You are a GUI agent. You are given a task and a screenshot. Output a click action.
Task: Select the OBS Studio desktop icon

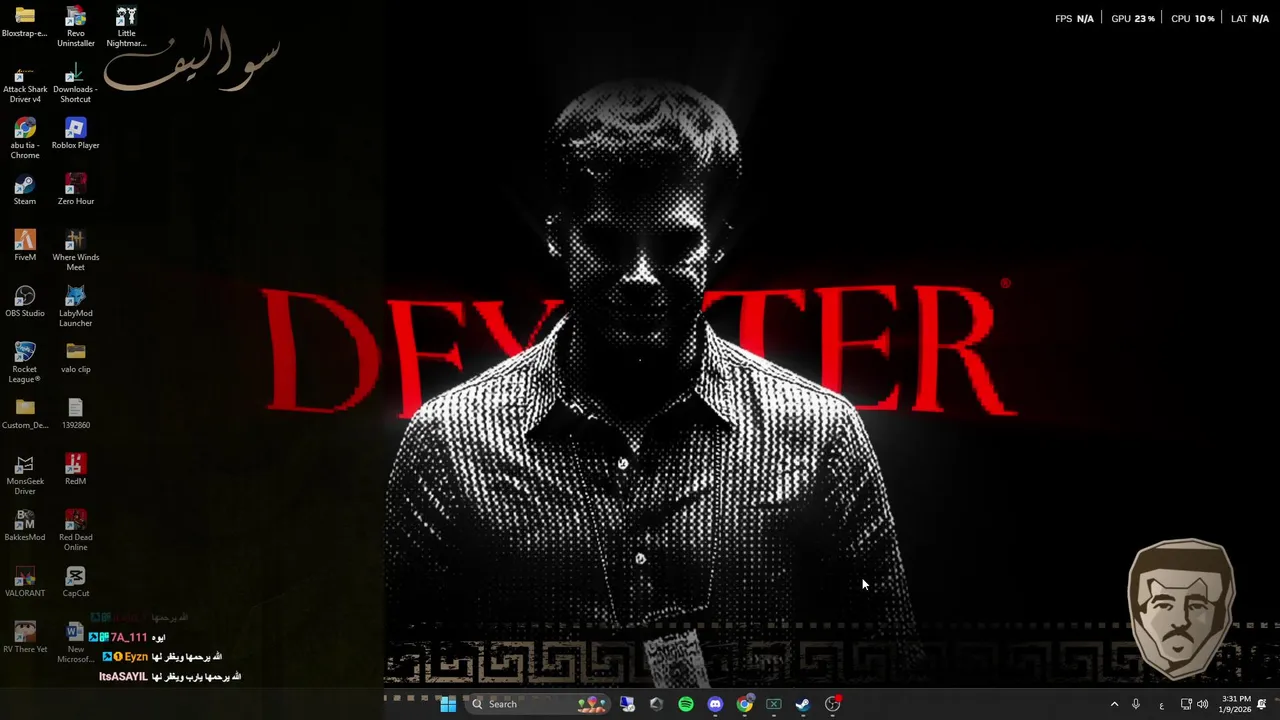click(x=25, y=302)
